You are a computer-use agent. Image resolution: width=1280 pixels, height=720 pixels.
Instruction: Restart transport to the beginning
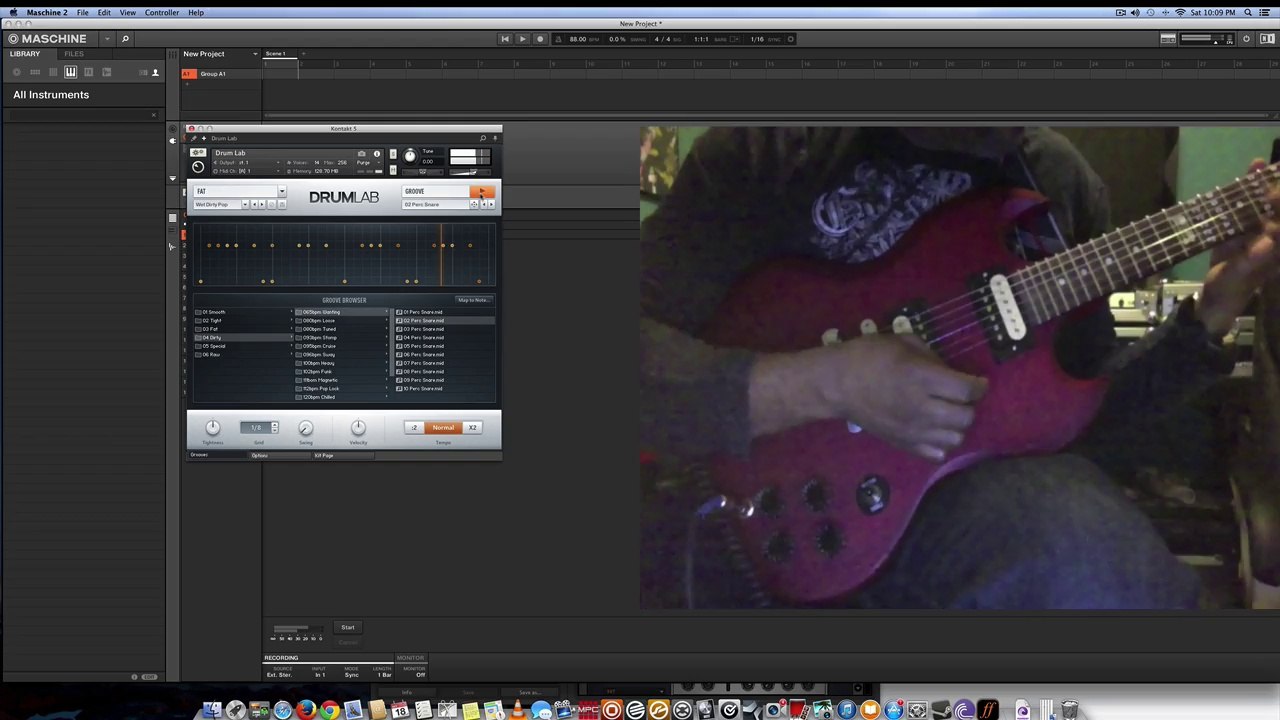click(505, 39)
